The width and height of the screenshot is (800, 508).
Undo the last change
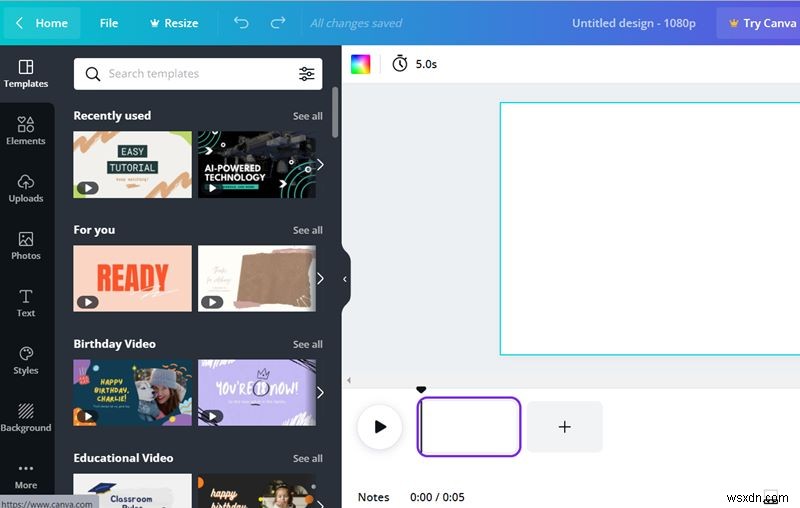click(241, 22)
